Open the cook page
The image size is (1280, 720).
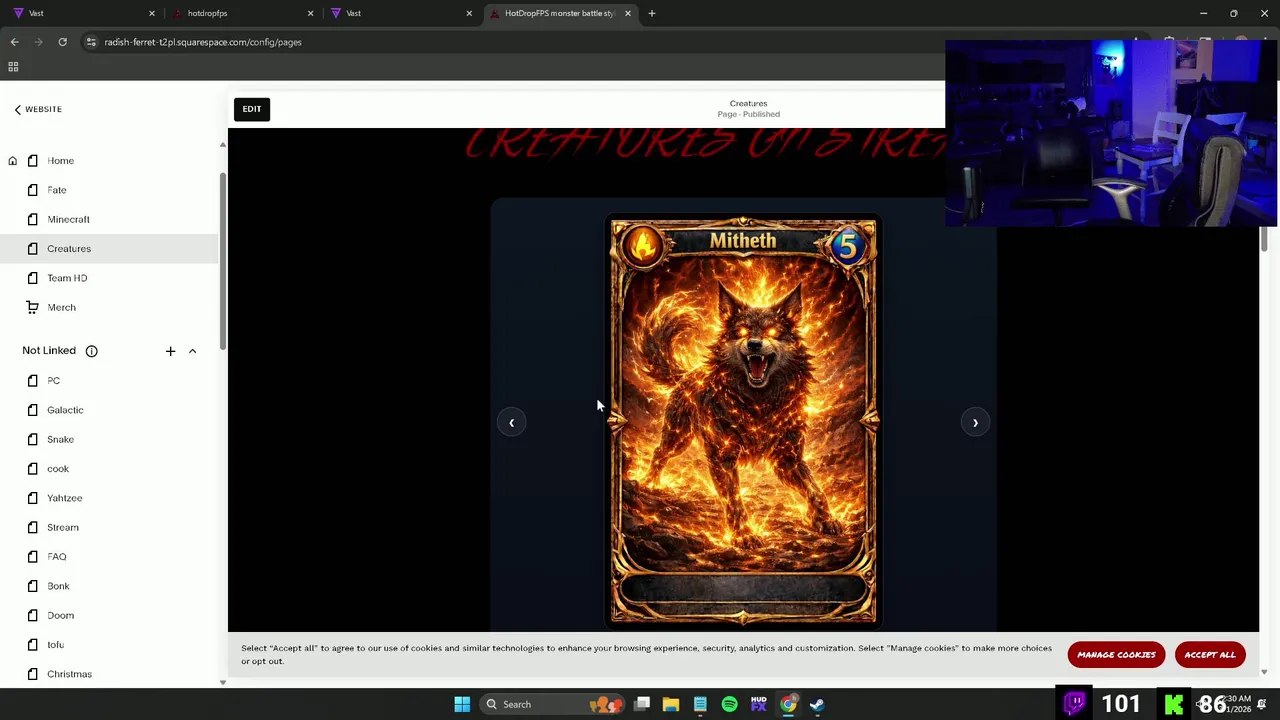[58, 469]
